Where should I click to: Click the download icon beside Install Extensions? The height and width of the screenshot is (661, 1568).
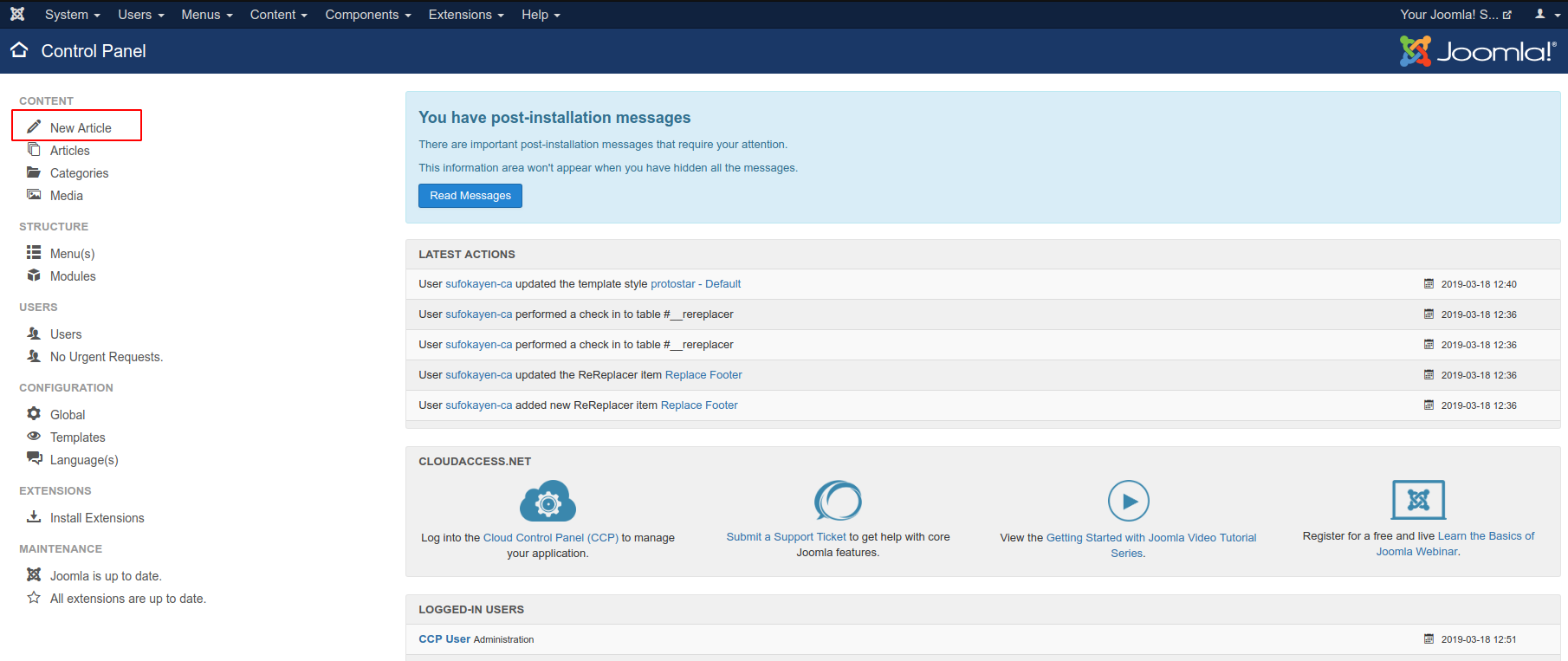(34, 516)
